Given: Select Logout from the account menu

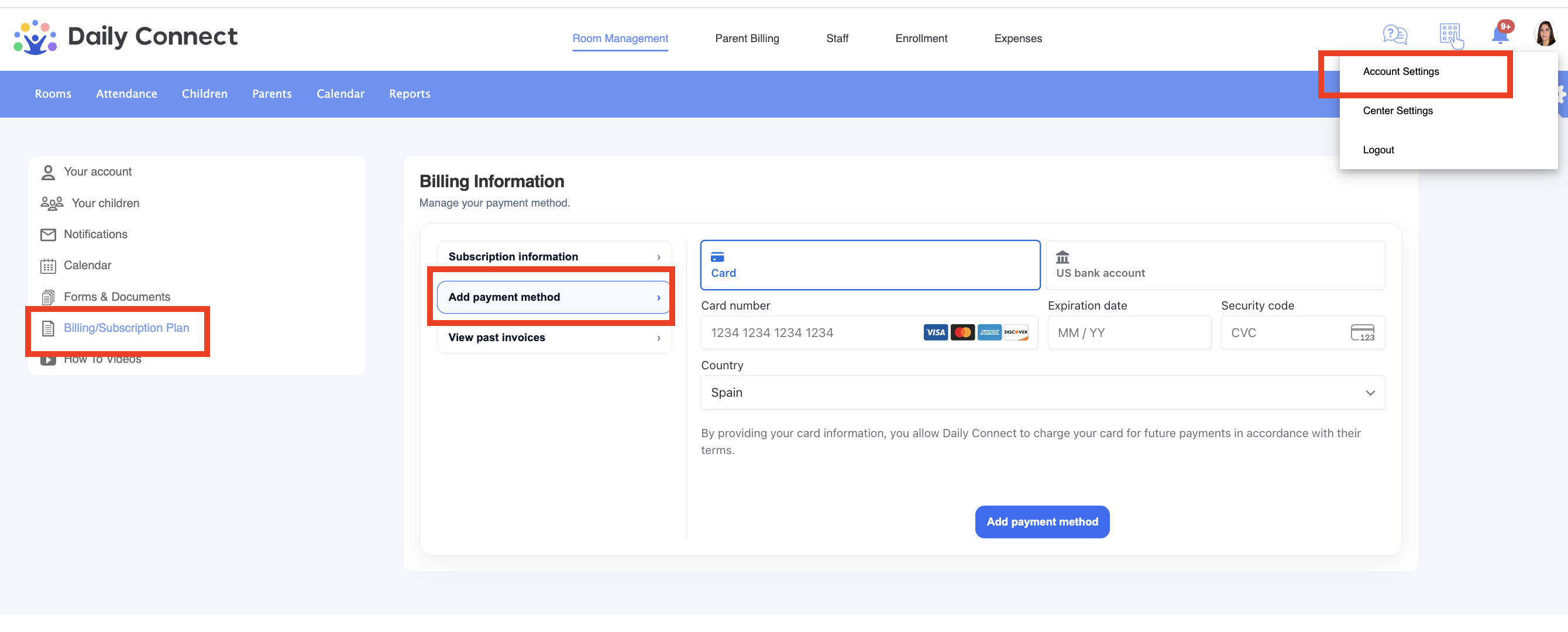Looking at the screenshot, I should click(1378, 150).
